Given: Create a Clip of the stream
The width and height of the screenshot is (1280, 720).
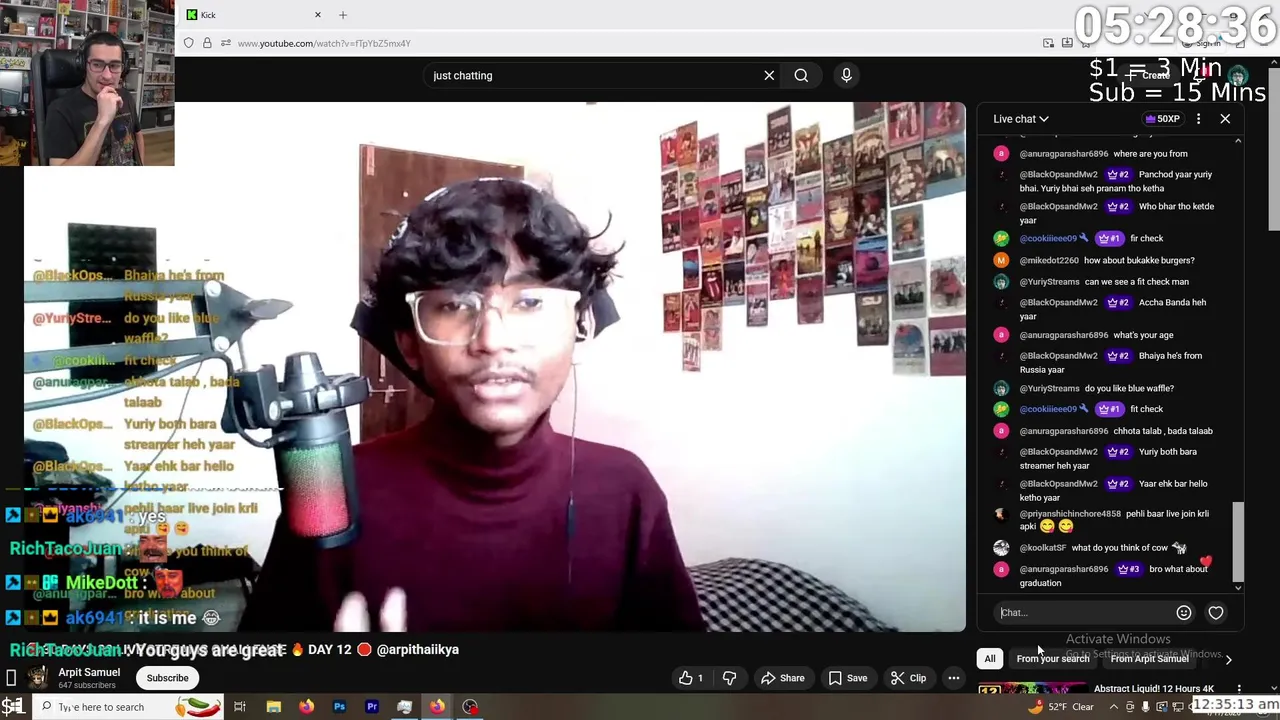Looking at the screenshot, I should tap(908, 678).
